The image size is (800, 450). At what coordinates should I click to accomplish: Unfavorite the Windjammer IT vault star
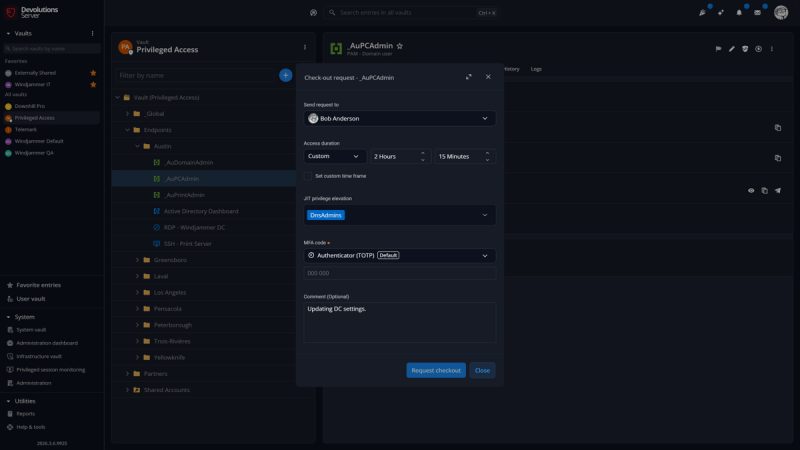tap(93, 85)
